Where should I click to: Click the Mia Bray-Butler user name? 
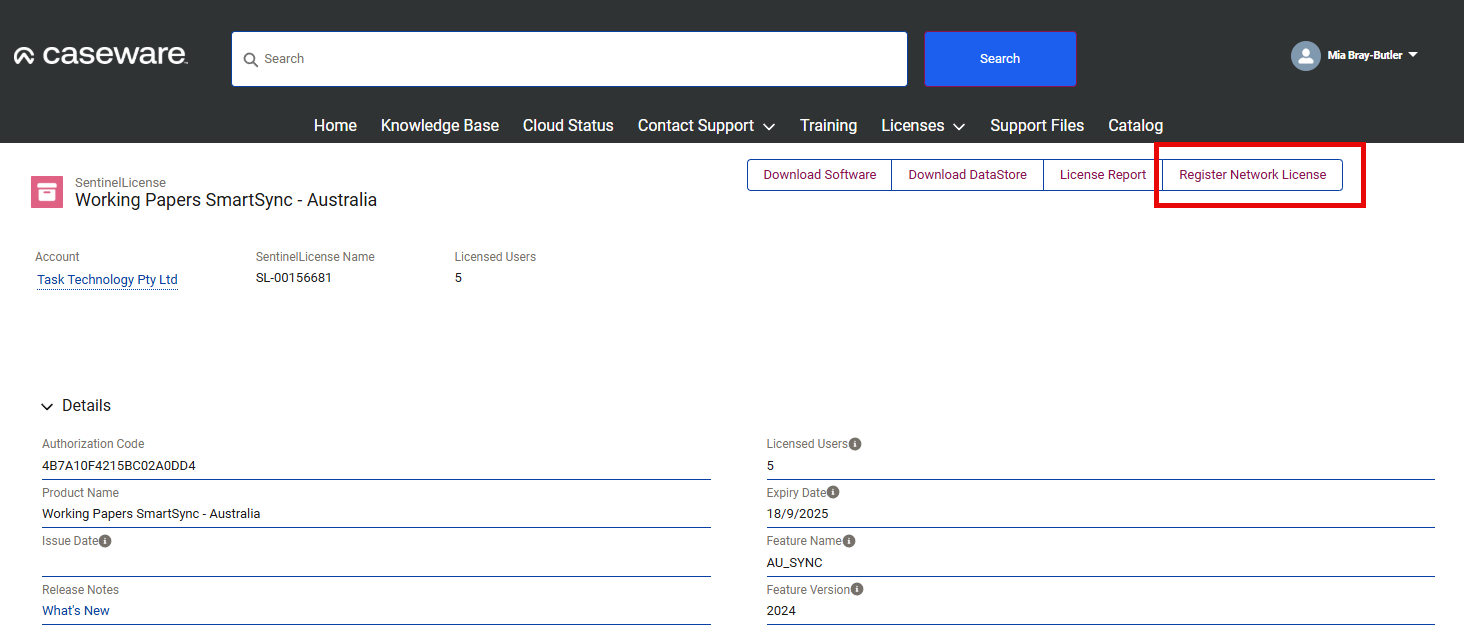(1365, 56)
